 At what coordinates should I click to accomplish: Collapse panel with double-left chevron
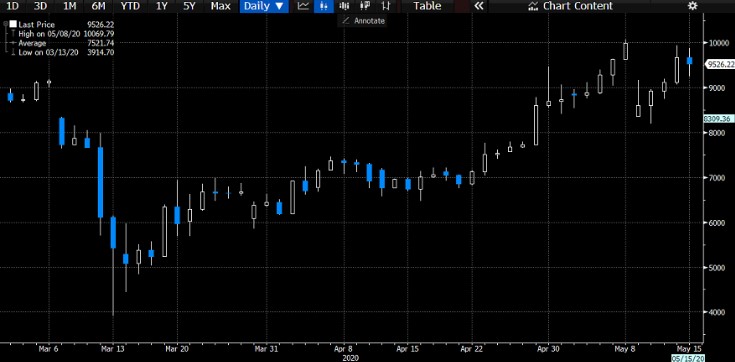478,6
